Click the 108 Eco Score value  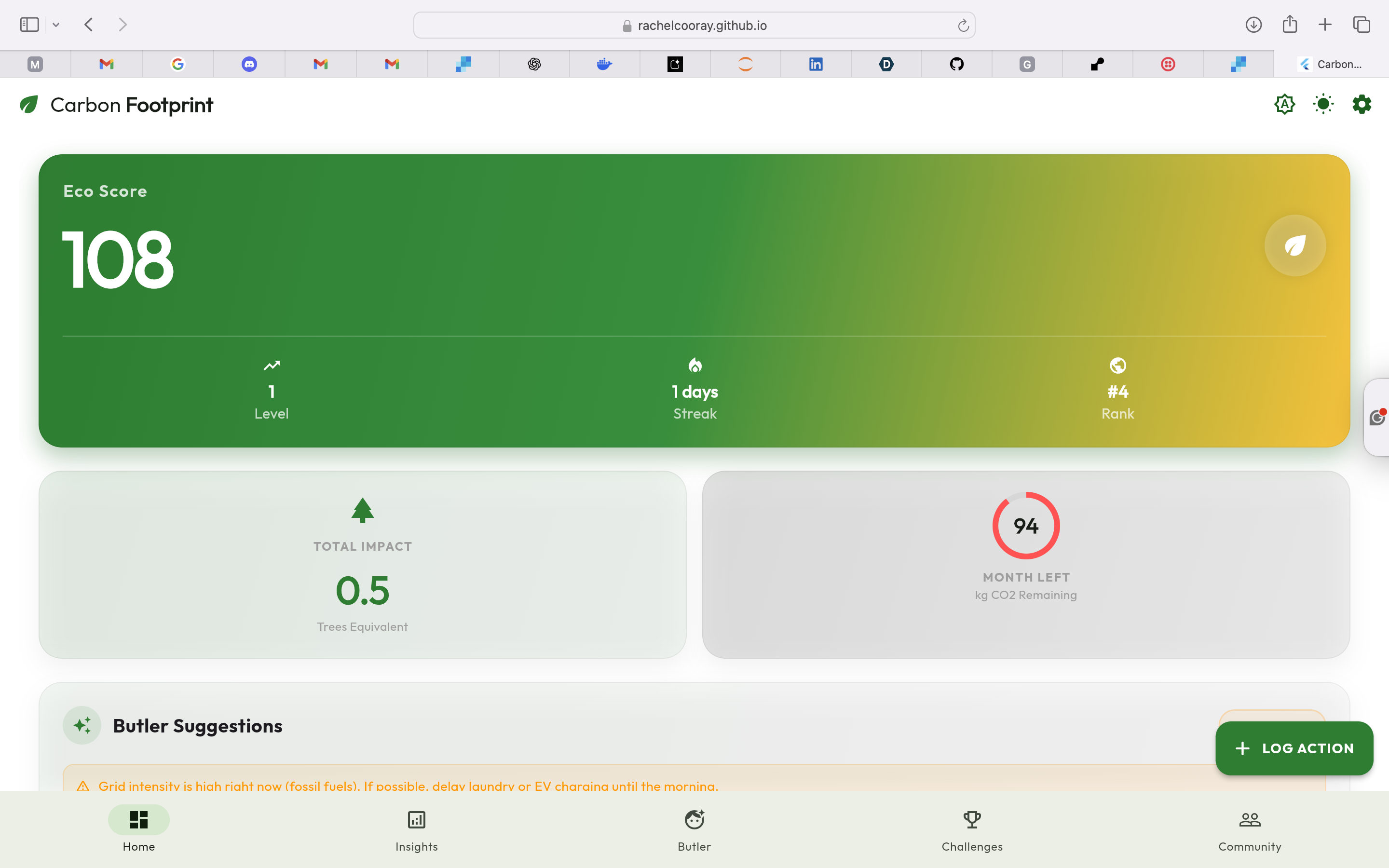(x=118, y=259)
